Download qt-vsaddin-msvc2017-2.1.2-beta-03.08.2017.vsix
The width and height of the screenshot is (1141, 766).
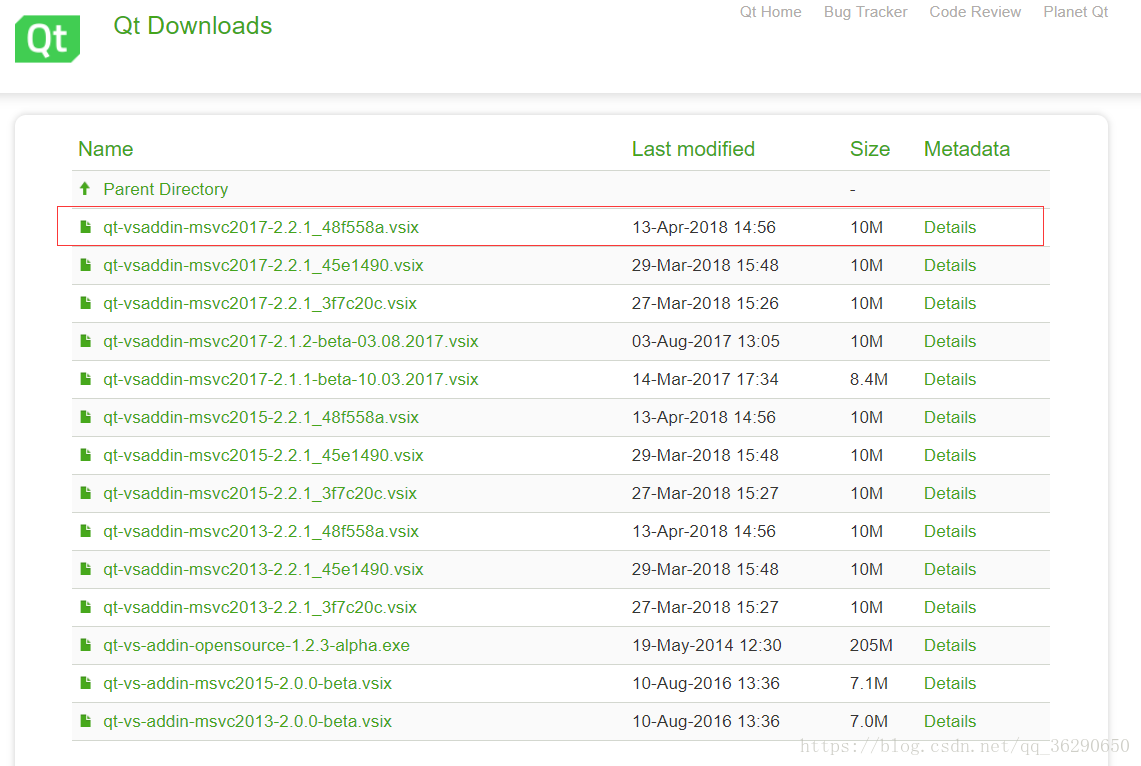(x=290, y=341)
